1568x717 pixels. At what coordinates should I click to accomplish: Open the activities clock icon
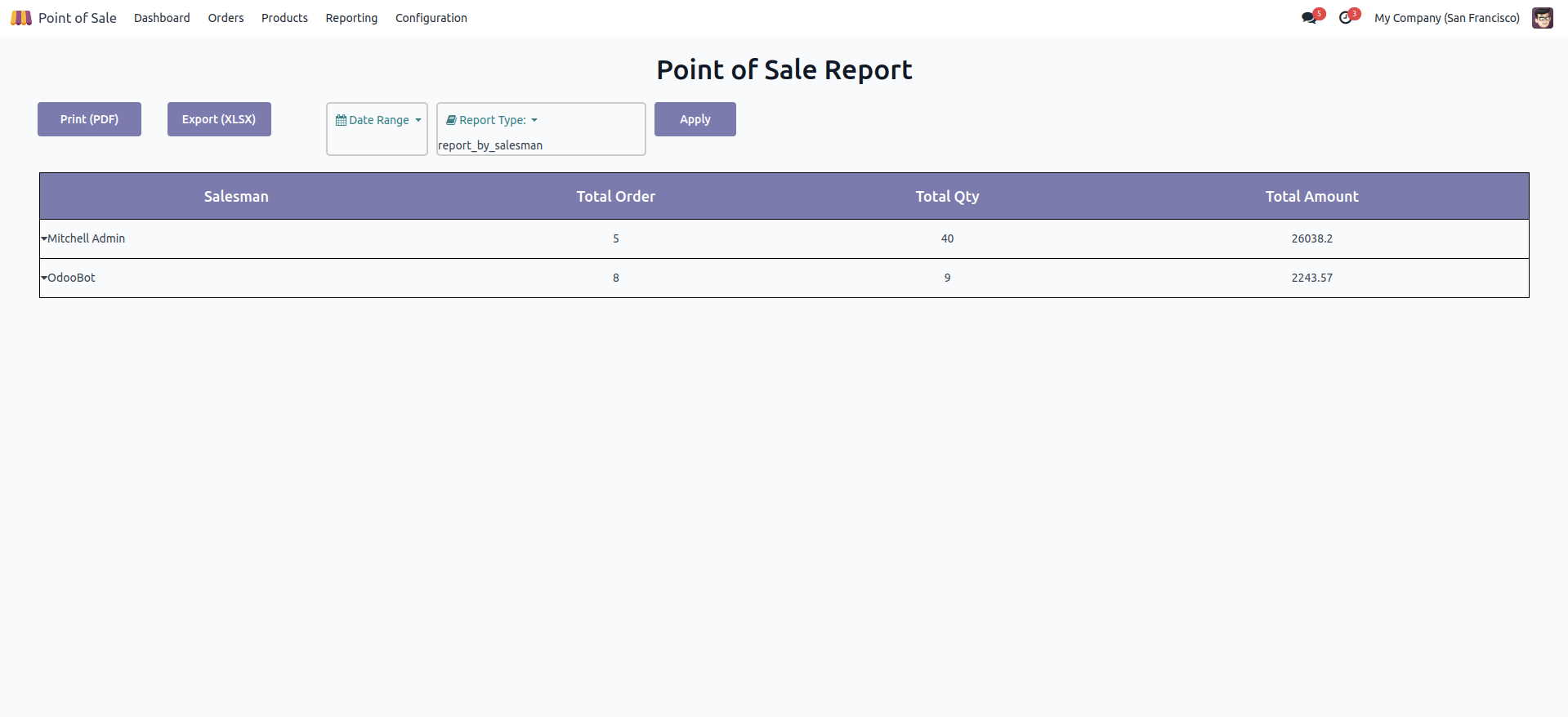(x=1345, y=18)
